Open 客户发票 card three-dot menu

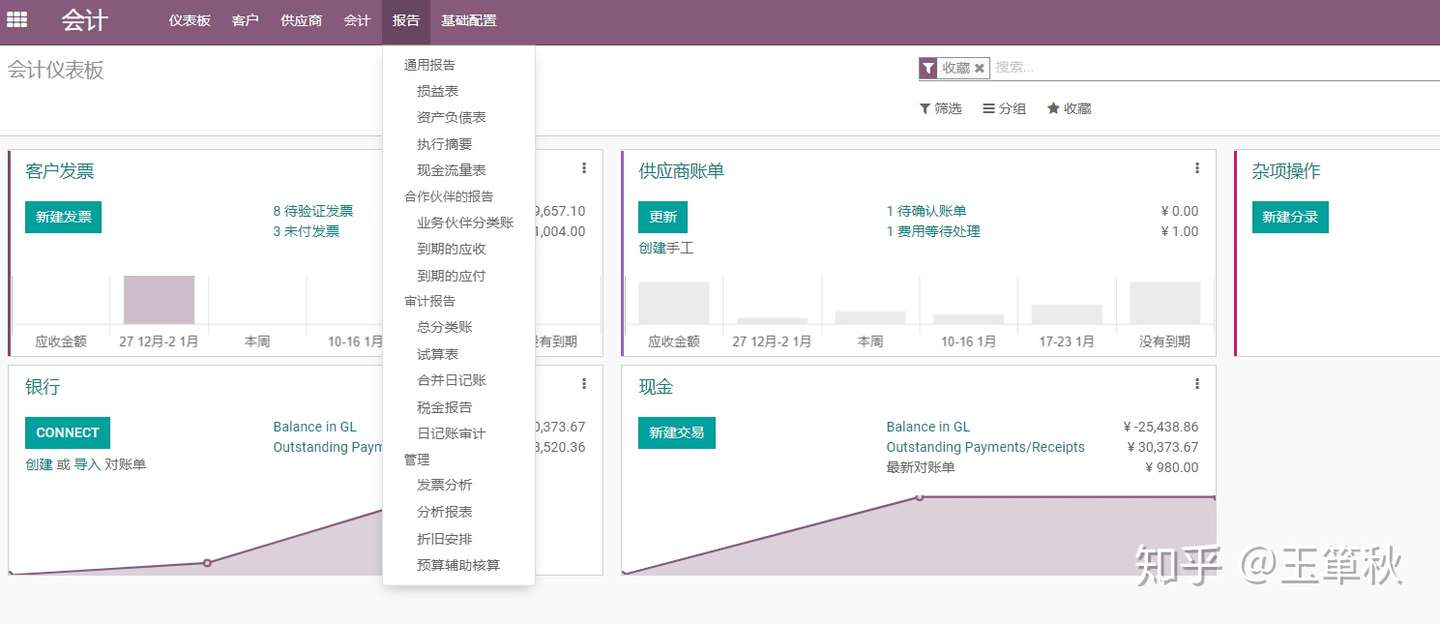coord(584,168)
